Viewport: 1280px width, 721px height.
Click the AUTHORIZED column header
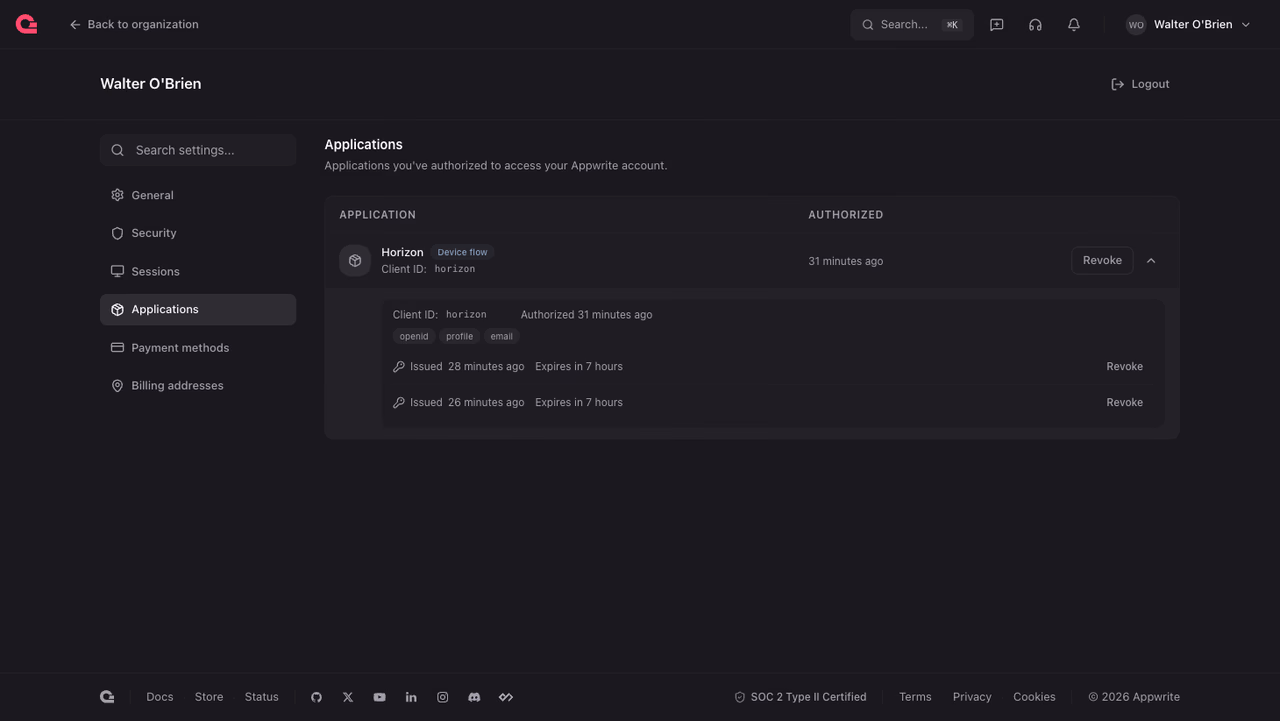pos(846,215)
